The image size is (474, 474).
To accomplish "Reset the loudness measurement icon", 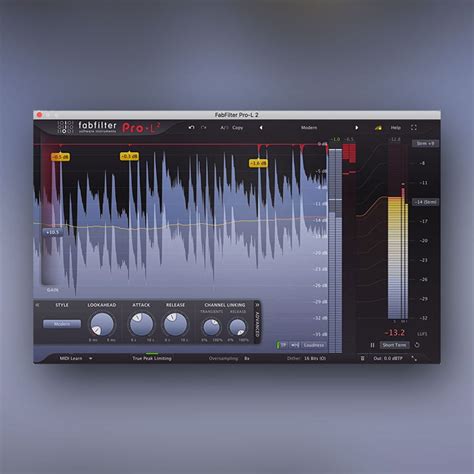I will point(417,345).
